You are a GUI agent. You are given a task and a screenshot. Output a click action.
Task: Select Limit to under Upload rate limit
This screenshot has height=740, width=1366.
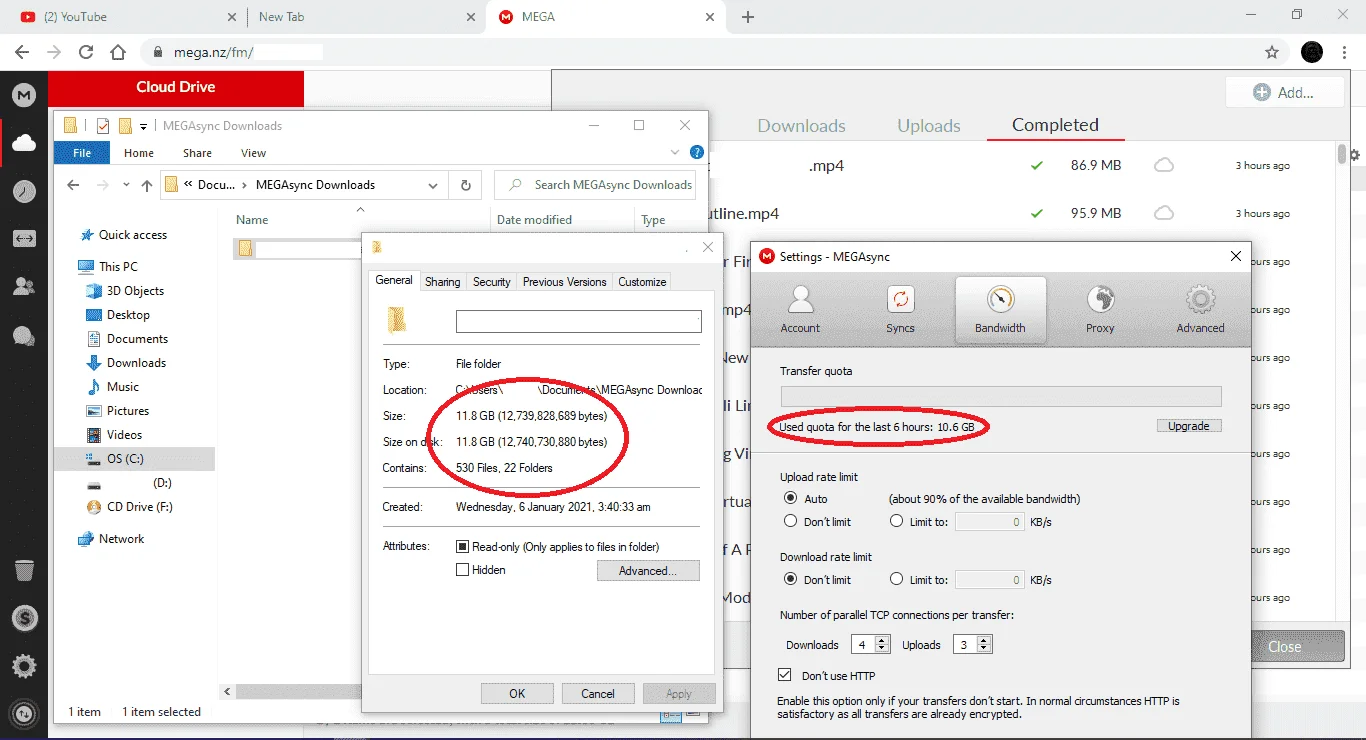click(x=896, y=521)
